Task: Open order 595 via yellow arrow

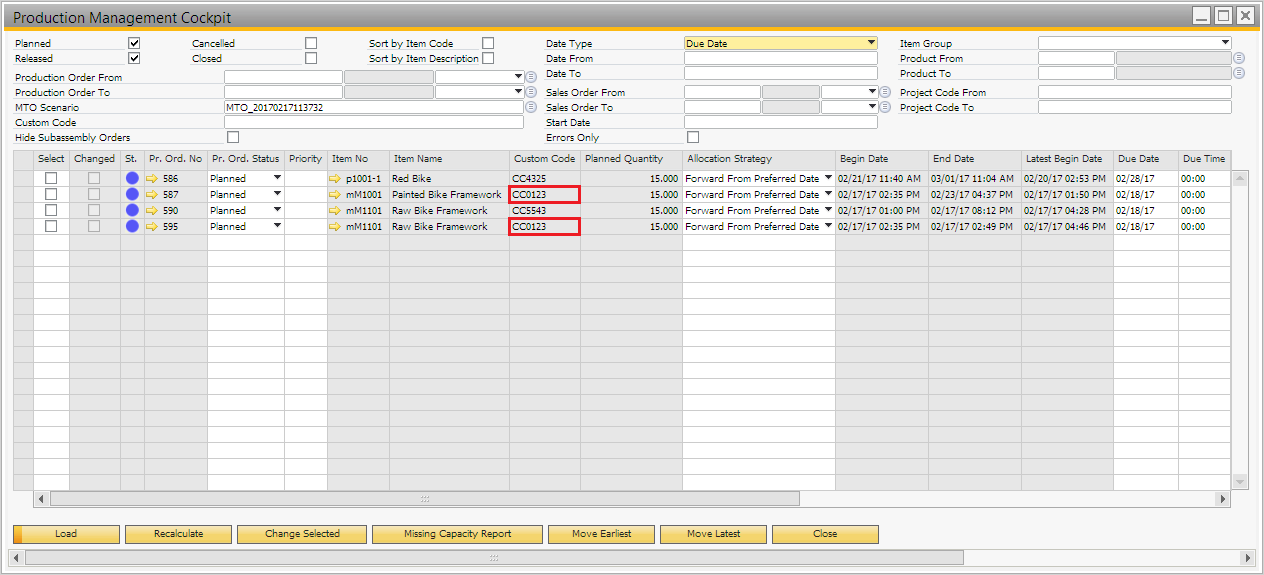Action: tap(152, 227)
